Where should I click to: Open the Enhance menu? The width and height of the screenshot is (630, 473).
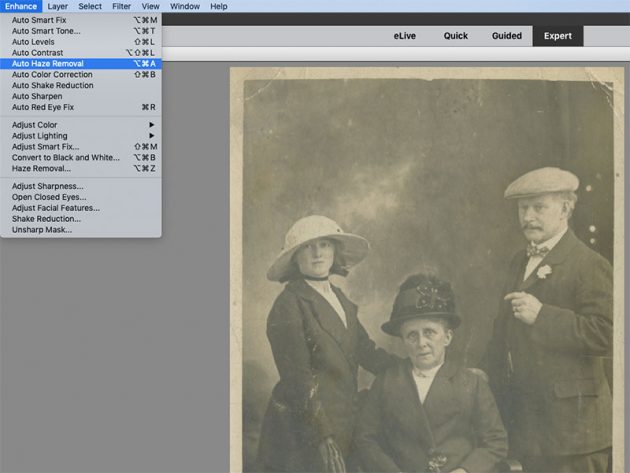[x=21, y=6]
